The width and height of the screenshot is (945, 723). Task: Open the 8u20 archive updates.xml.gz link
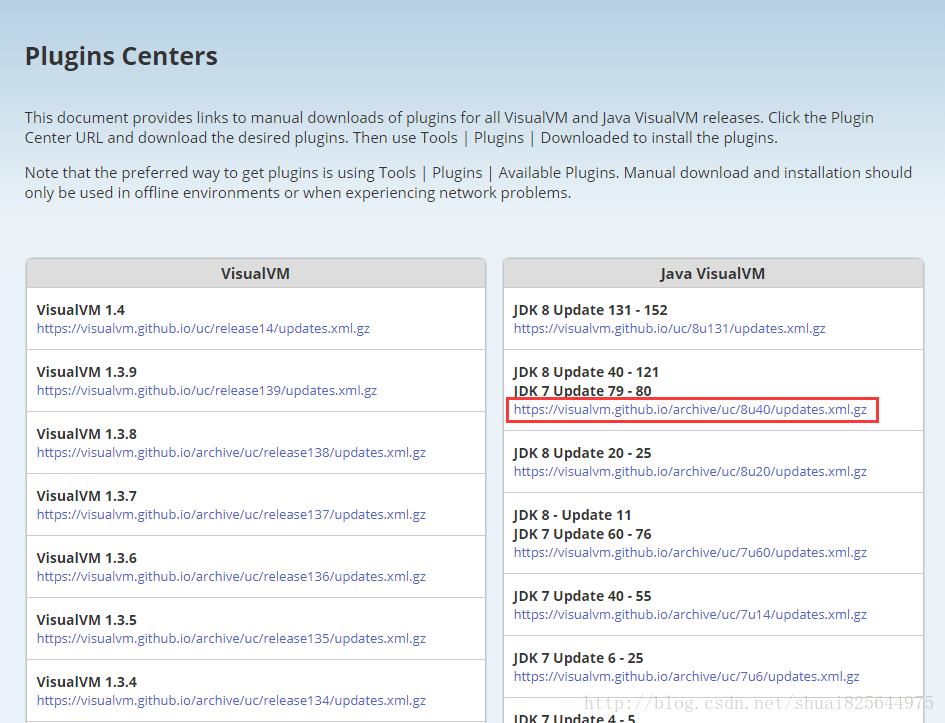point(690,472)
